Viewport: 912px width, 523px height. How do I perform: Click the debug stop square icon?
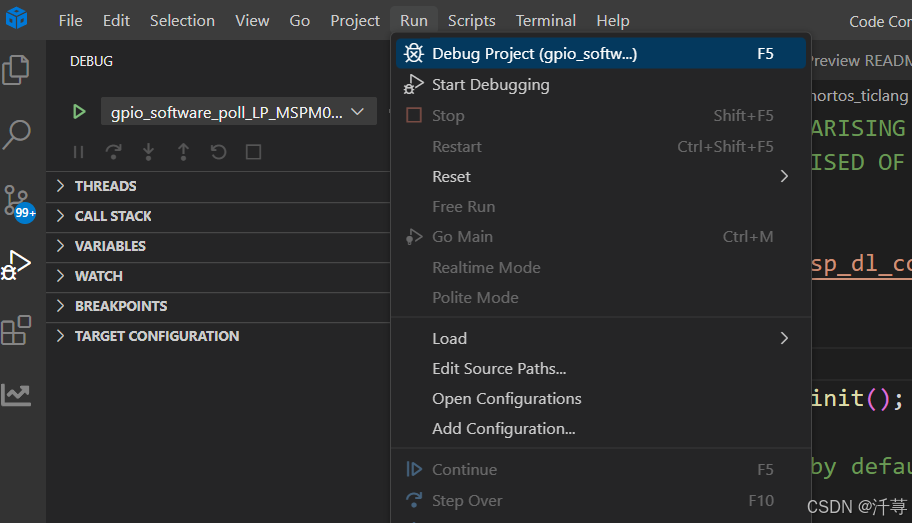pyautogui.click(x=253, y=152)
